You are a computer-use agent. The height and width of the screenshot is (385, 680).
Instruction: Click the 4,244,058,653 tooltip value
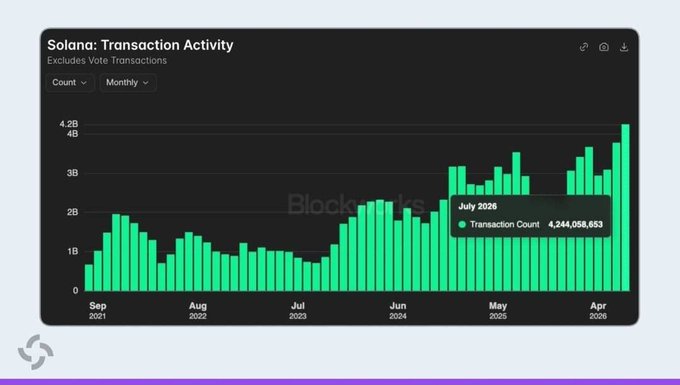click(575, 224)
